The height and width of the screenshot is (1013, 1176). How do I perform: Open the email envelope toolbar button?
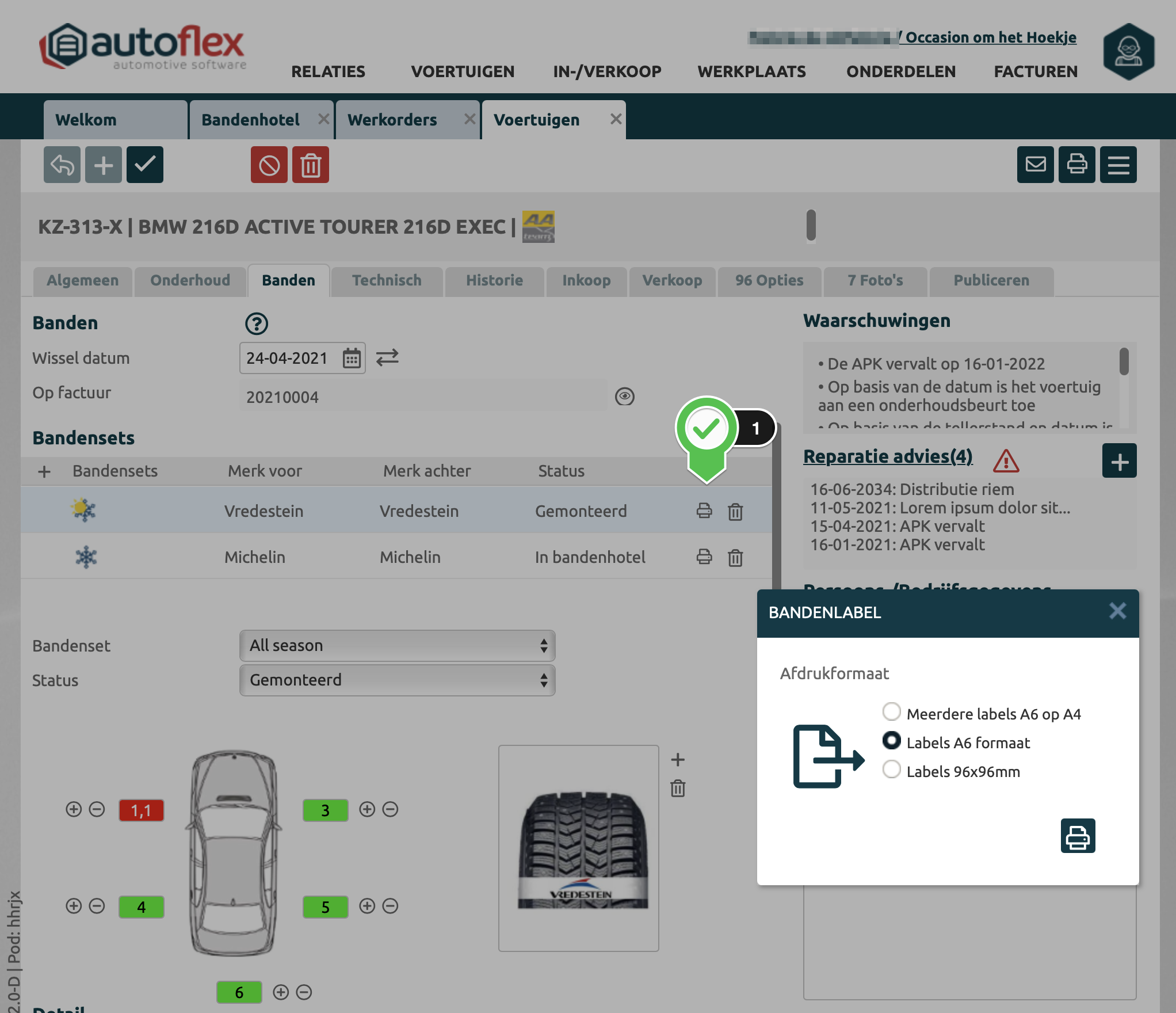pyautogui.click(x=1035, y=165)
